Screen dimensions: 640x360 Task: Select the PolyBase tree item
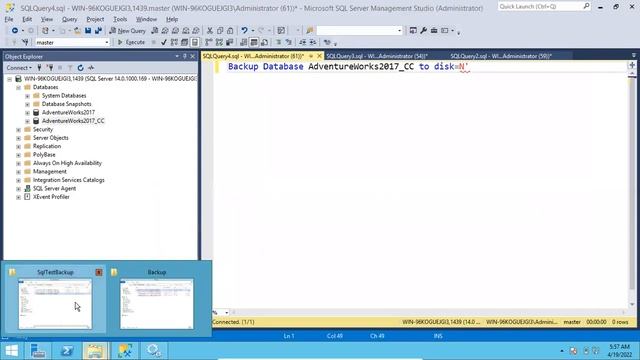tap(44, 155)
